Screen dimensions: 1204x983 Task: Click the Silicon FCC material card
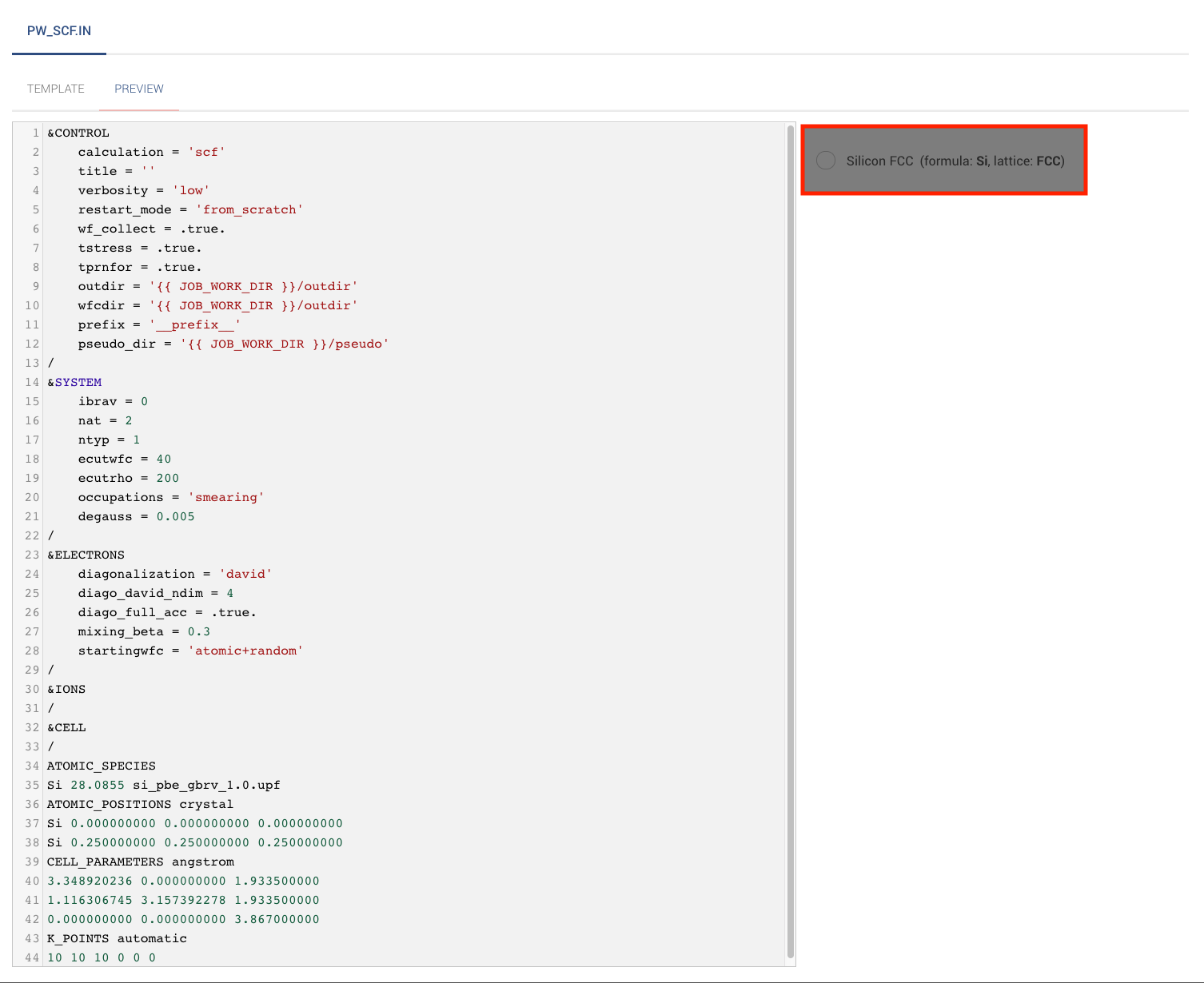(x=943, y=160)
